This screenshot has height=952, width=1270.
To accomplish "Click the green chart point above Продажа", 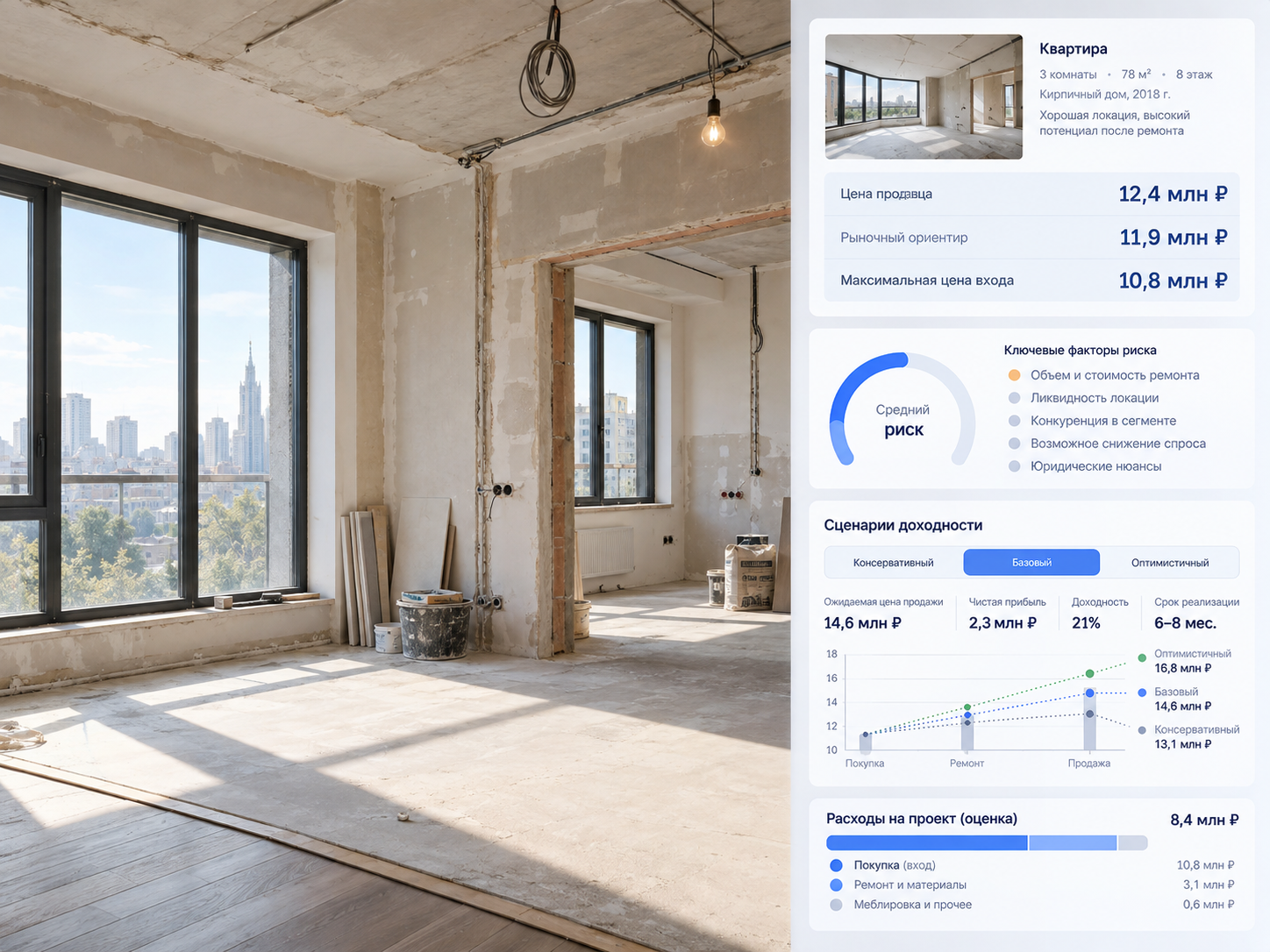I will pyautogui.click(x=1089, y=673).
